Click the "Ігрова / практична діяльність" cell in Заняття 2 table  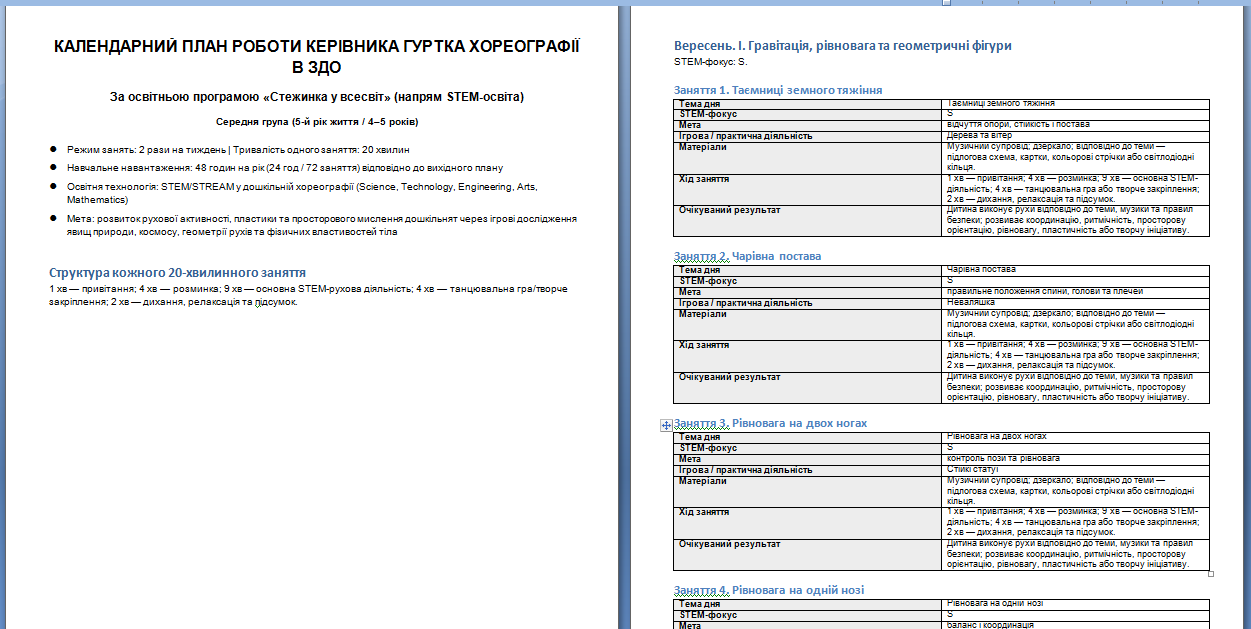pos(809,303)
